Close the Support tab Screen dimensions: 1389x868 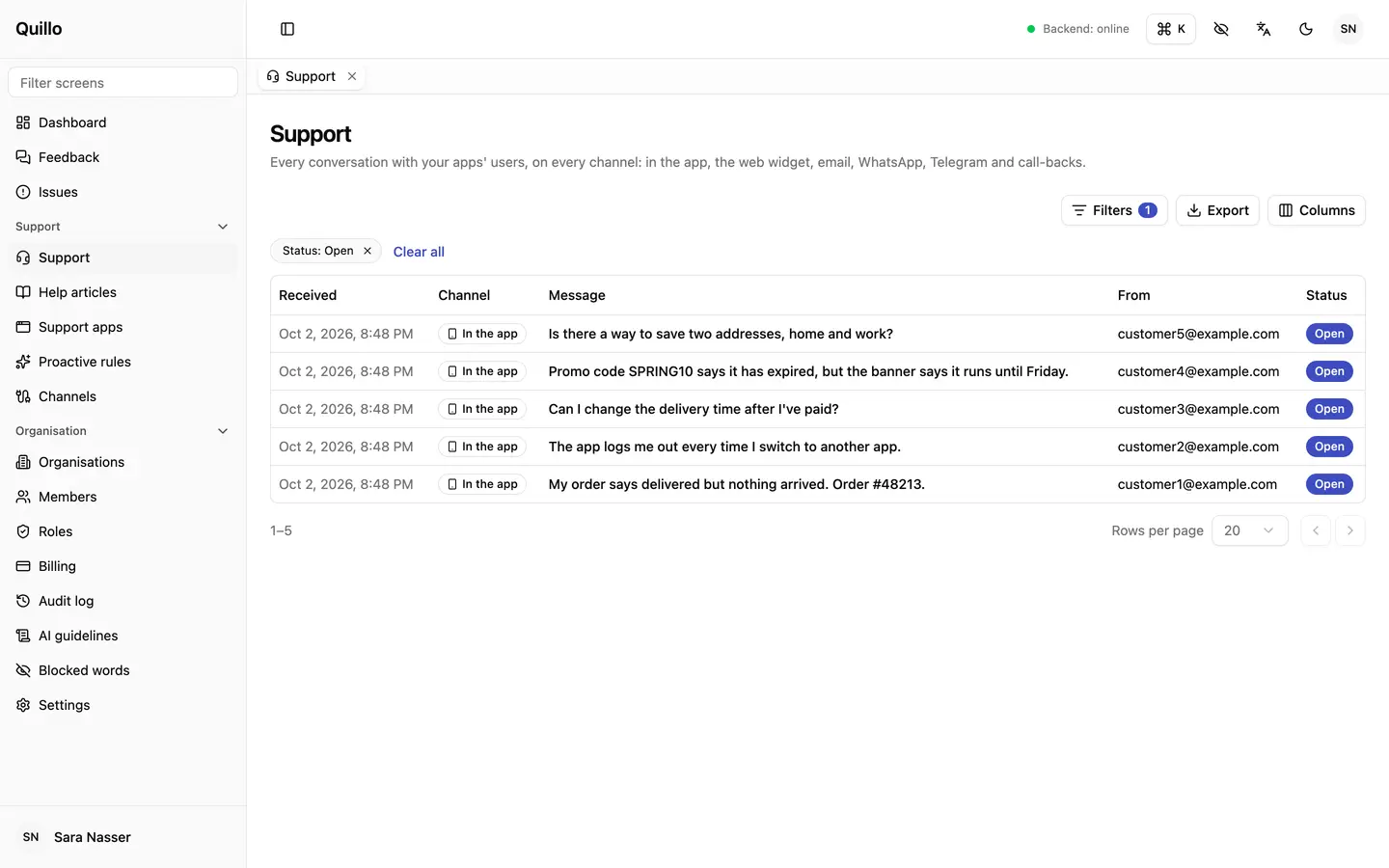352,76
